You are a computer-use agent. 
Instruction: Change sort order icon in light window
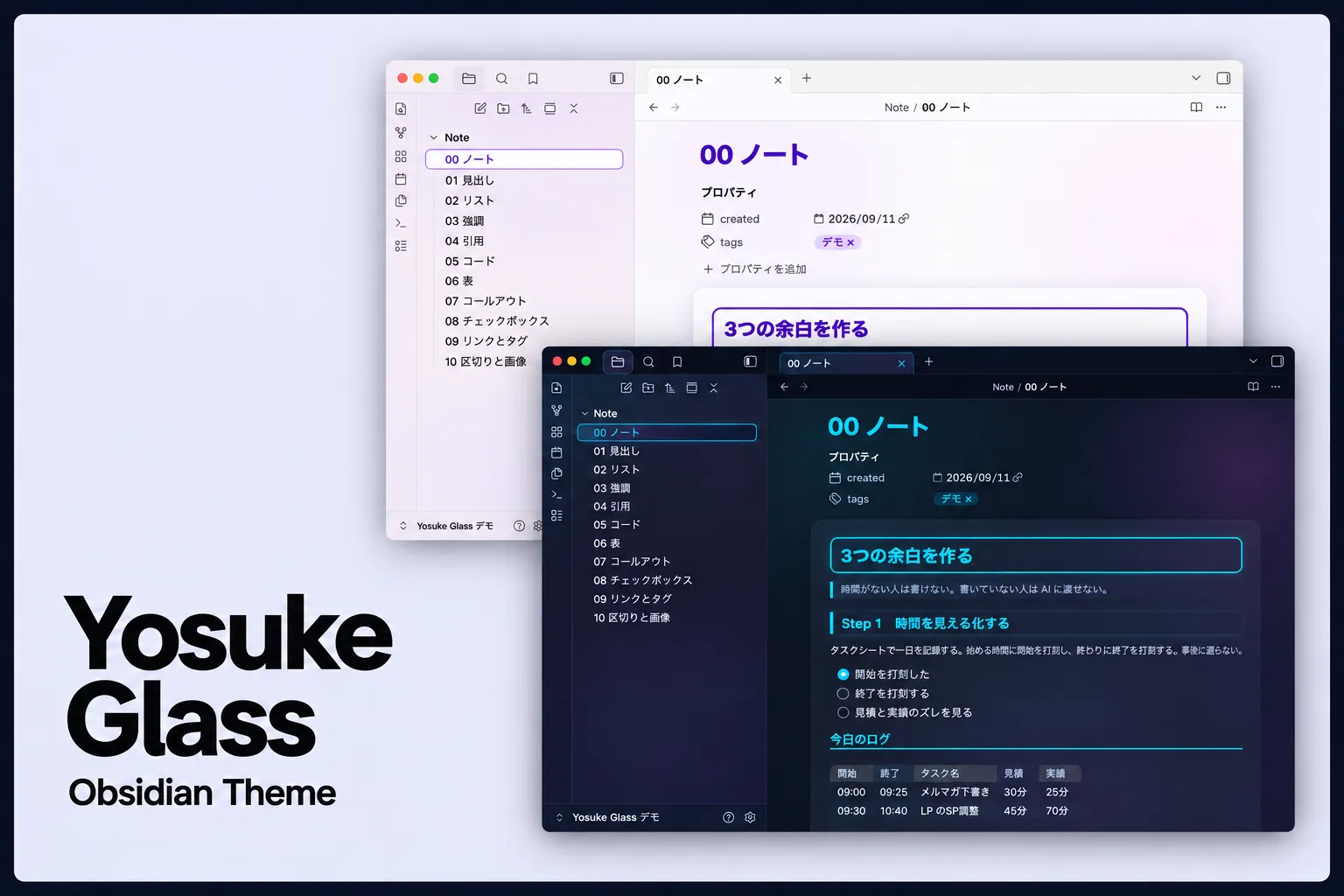click(x=526, y=108)
